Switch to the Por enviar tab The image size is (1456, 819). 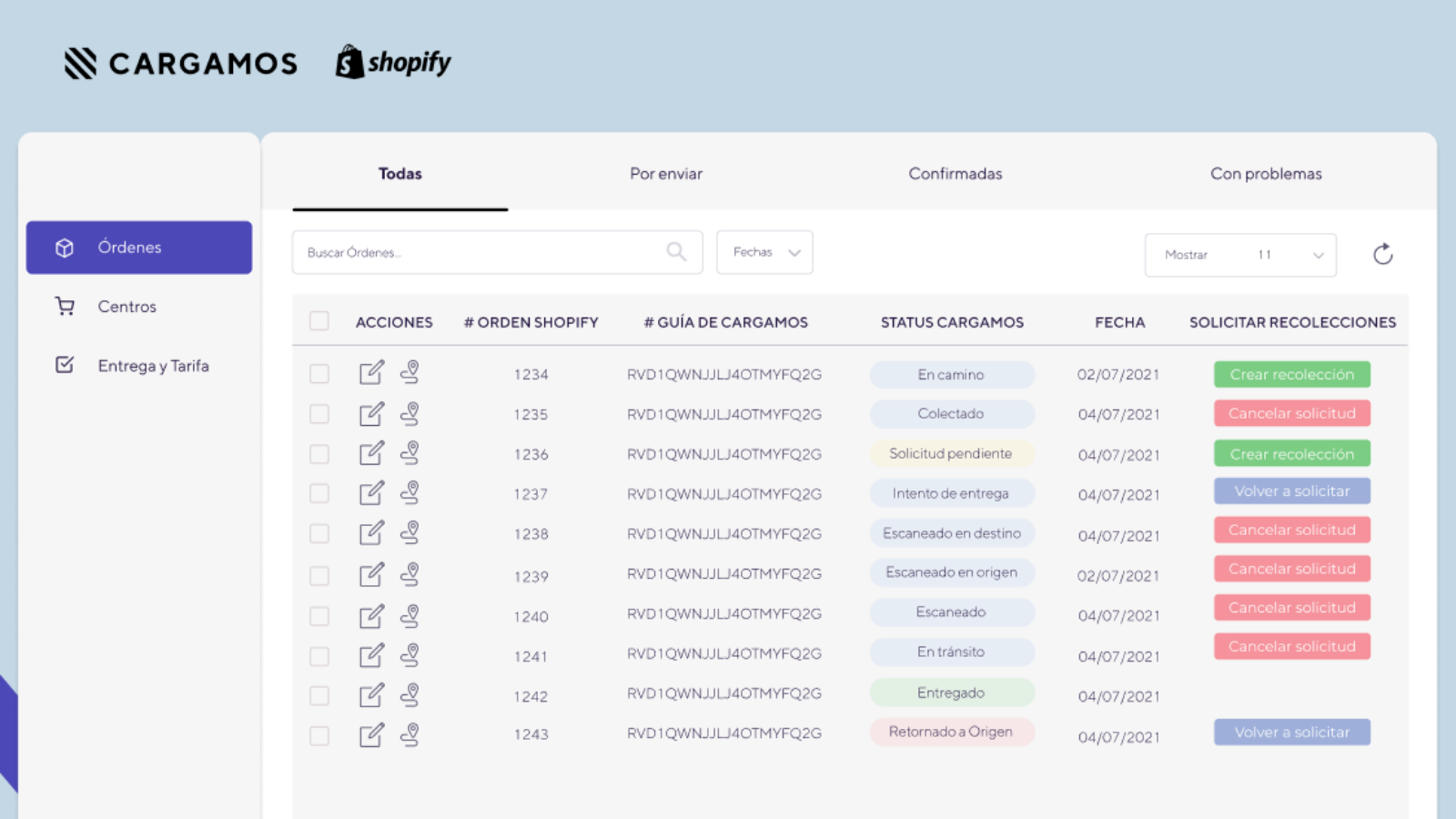(665, 174)
